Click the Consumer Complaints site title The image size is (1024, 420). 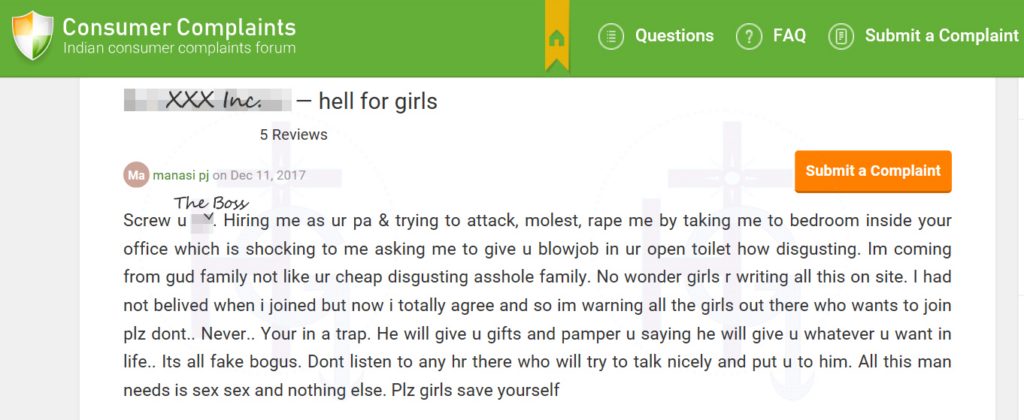click(179, 27)
